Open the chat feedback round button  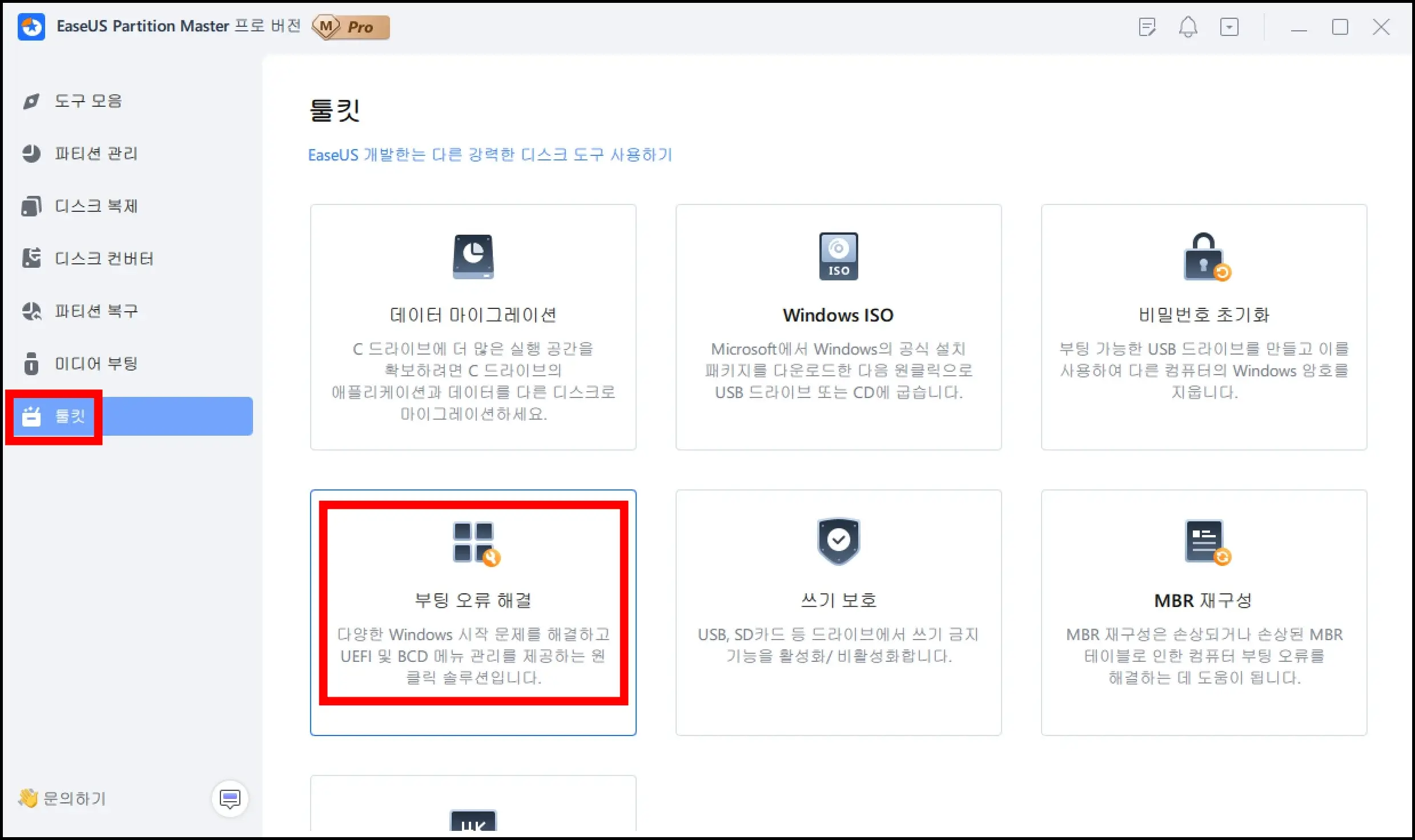coord(230,799)
